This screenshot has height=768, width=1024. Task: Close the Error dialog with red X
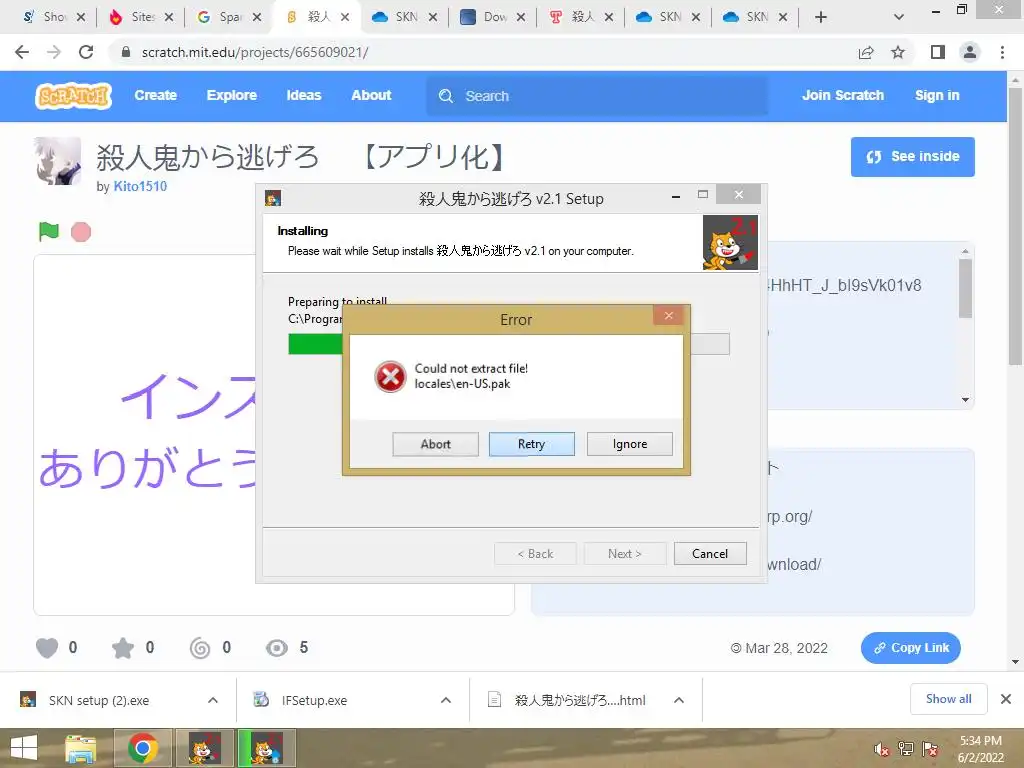pos(668,315)
